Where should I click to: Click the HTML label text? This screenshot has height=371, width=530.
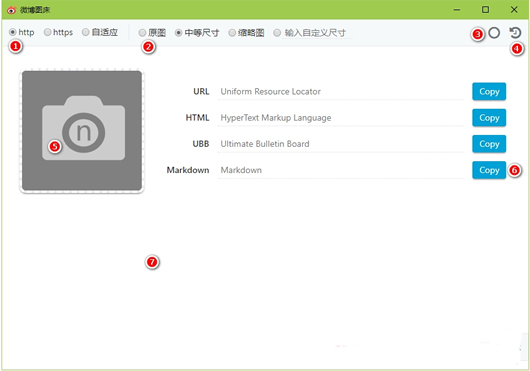[x=197, y=118]
